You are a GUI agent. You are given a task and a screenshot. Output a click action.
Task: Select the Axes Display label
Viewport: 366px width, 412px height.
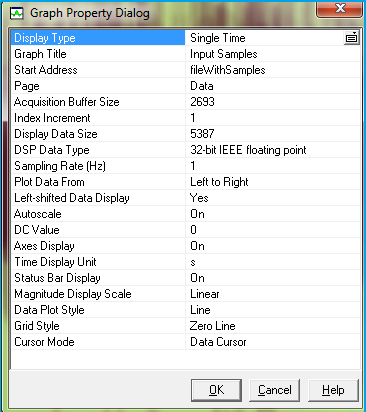pyautogui.click(x=44, y=246)
